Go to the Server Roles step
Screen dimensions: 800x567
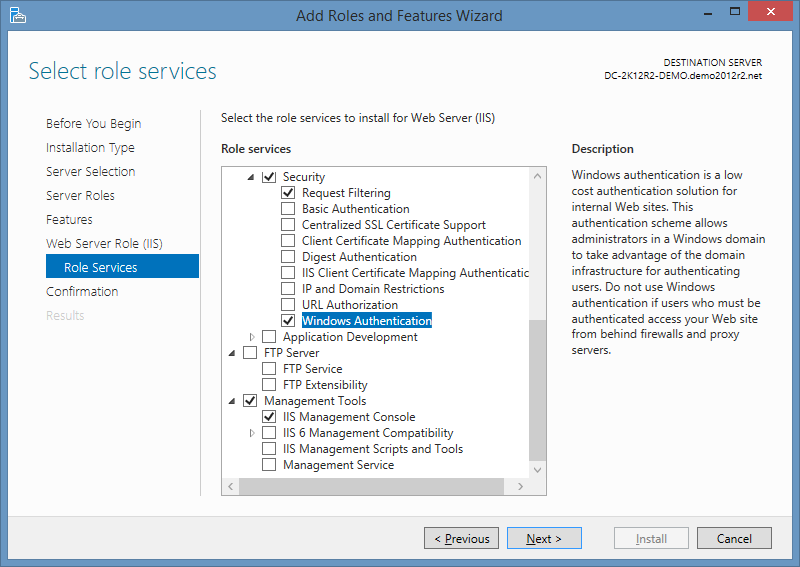(x=80, y=195)
